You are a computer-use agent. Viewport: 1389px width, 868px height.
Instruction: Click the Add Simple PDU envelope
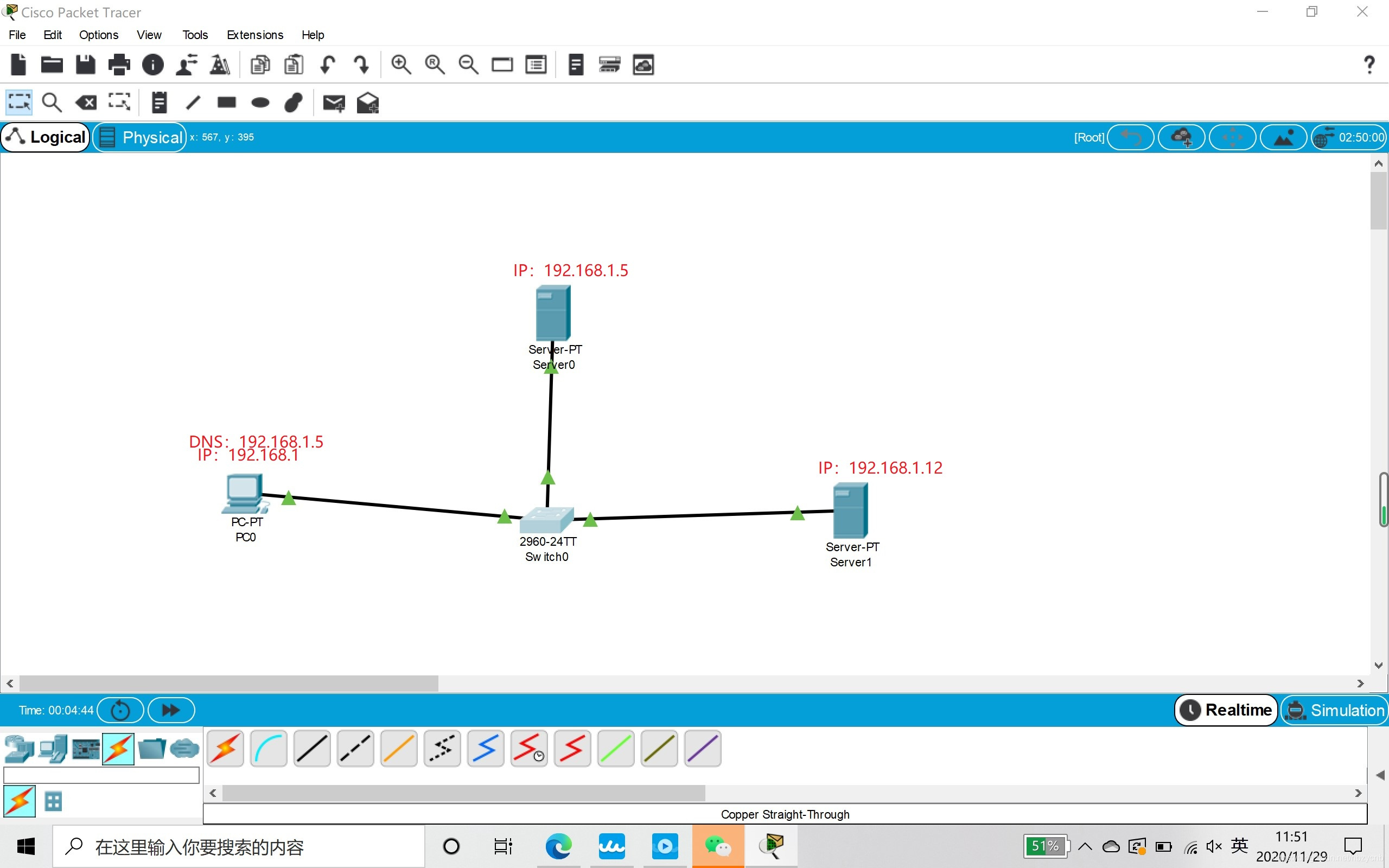click(x=334, y=103)
